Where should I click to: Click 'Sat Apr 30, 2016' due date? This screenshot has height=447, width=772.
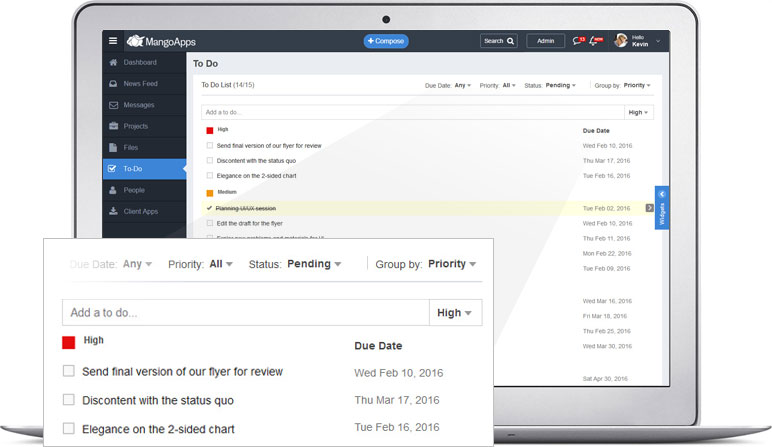click(x=605, y=379)
